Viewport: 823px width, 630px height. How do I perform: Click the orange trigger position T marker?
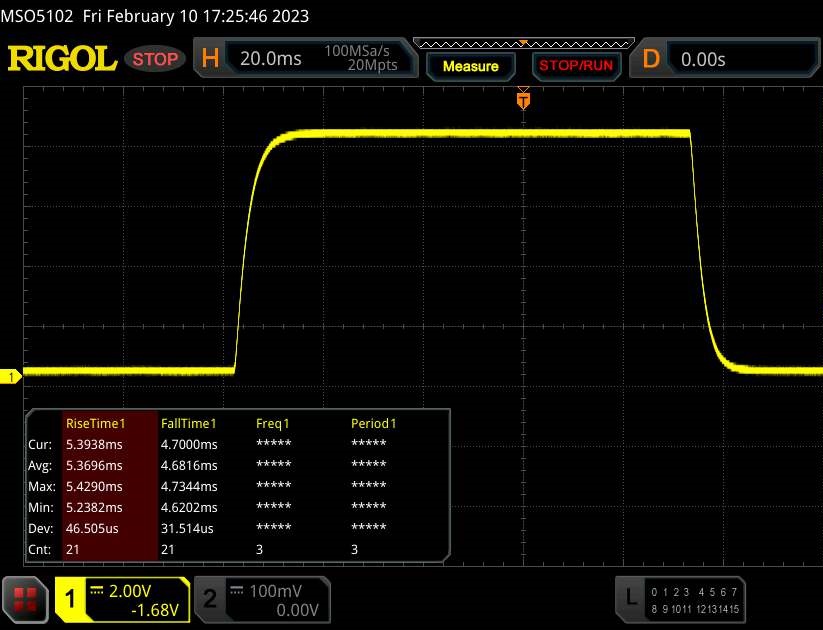[x=522, y=100]
